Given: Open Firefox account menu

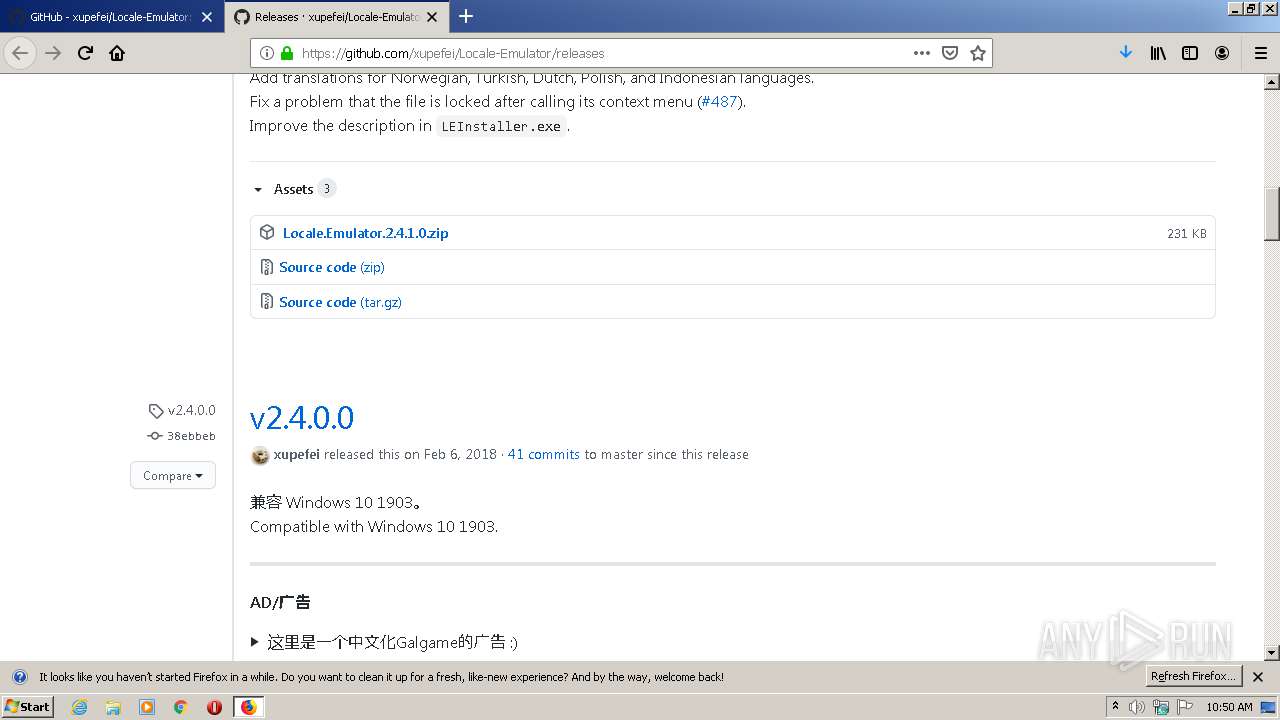Looking at the screenshot, I should point(1222,53).
